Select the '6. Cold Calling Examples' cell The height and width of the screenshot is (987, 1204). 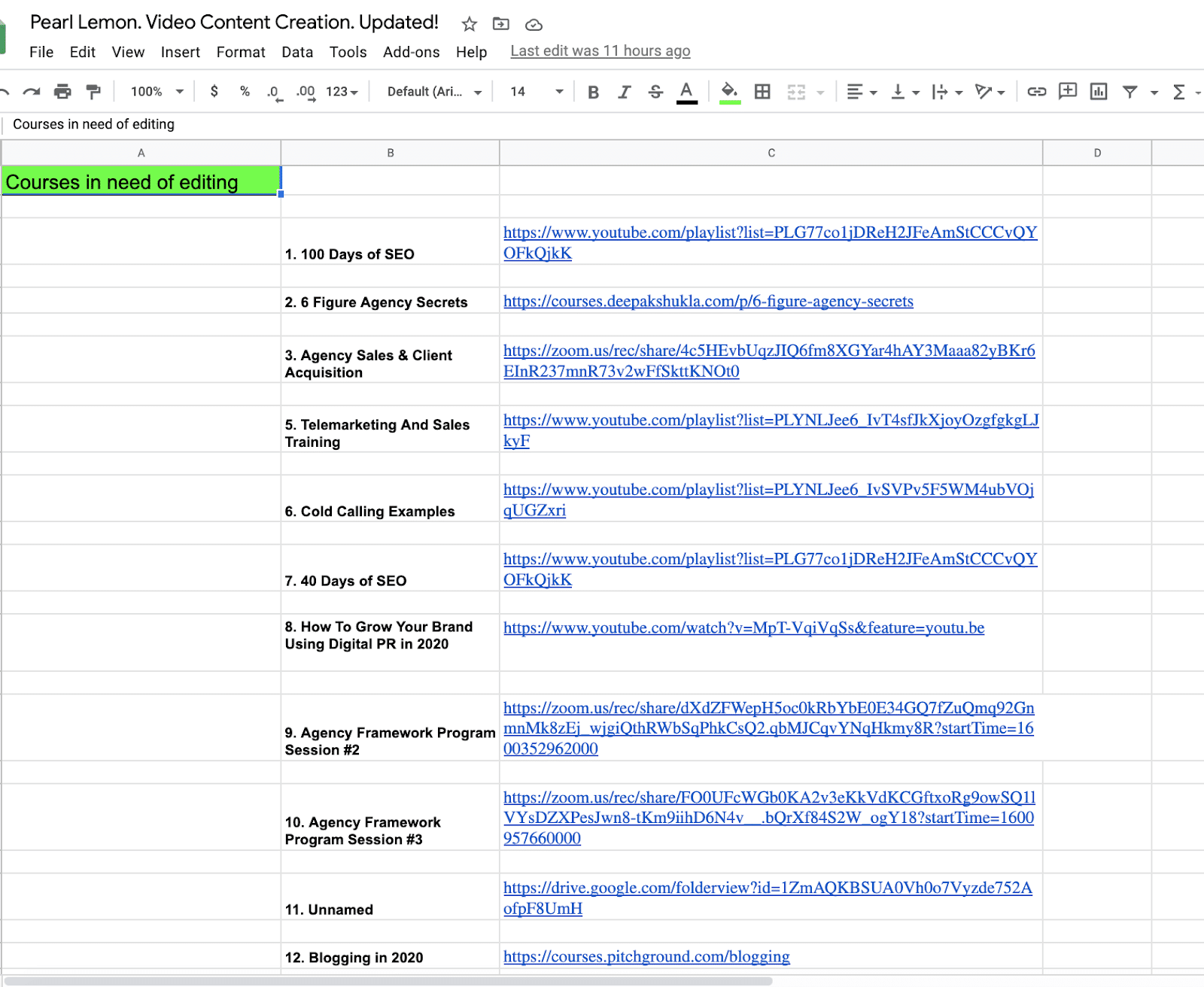click(x=390, y=498)
